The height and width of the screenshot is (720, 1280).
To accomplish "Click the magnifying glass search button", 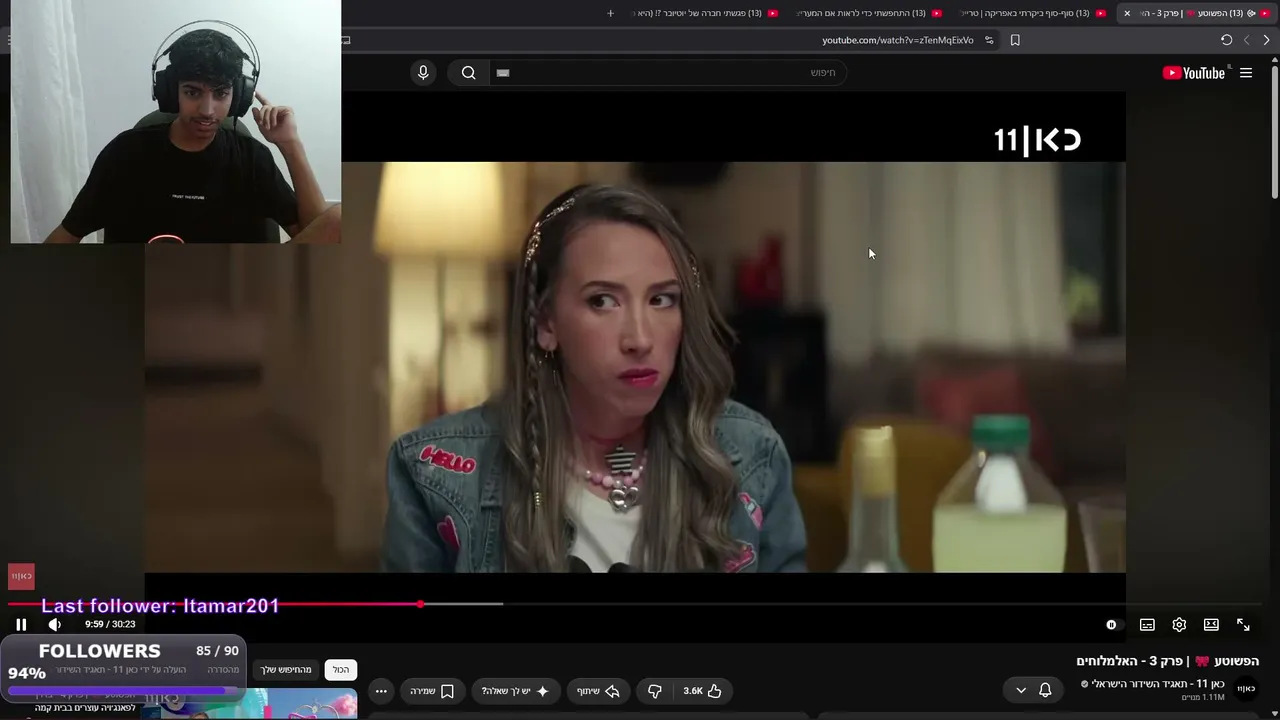I will tap(468, 72).
